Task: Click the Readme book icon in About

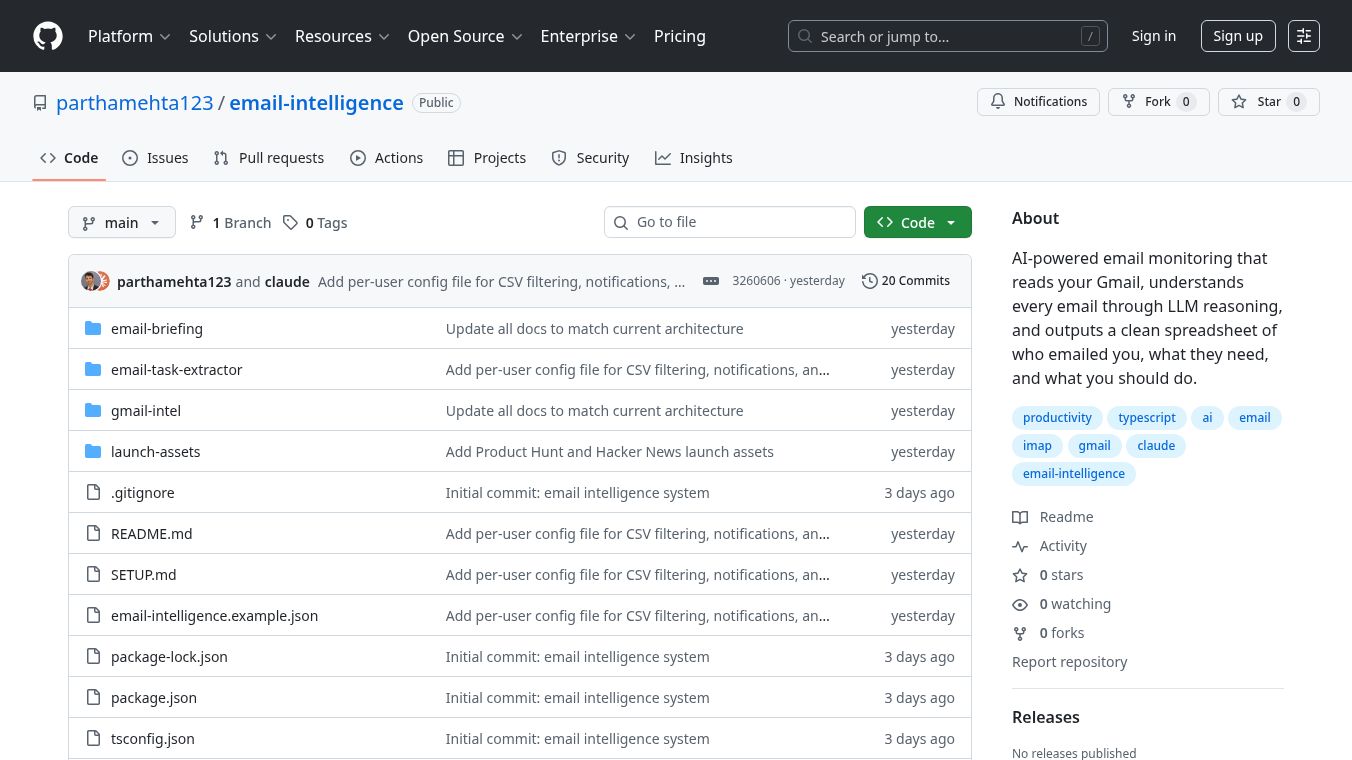Action: click(1020, 517)
